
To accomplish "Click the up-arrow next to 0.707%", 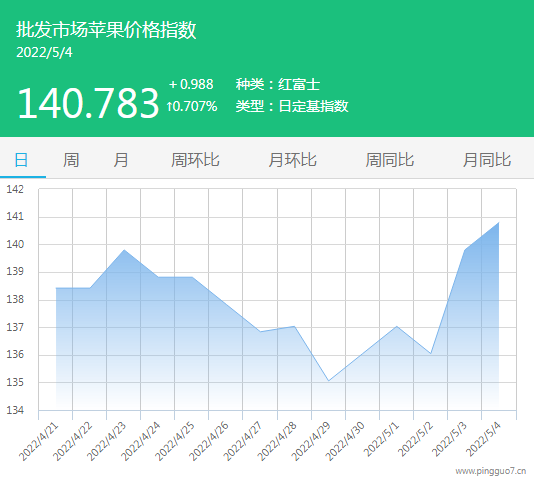I will click(x=169, y=107).
